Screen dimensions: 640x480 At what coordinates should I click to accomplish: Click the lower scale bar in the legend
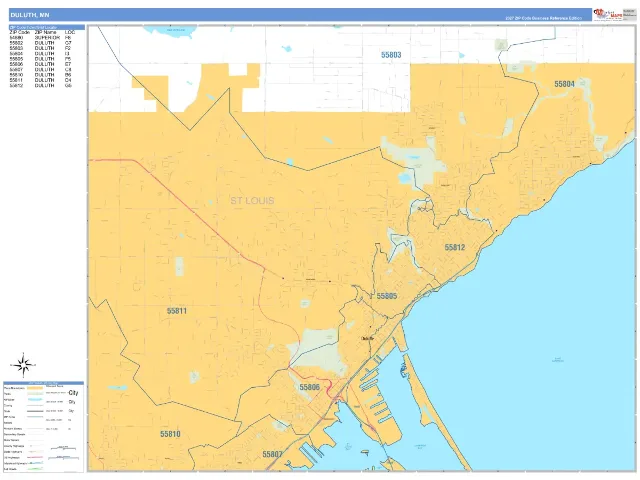click(63, 458)
